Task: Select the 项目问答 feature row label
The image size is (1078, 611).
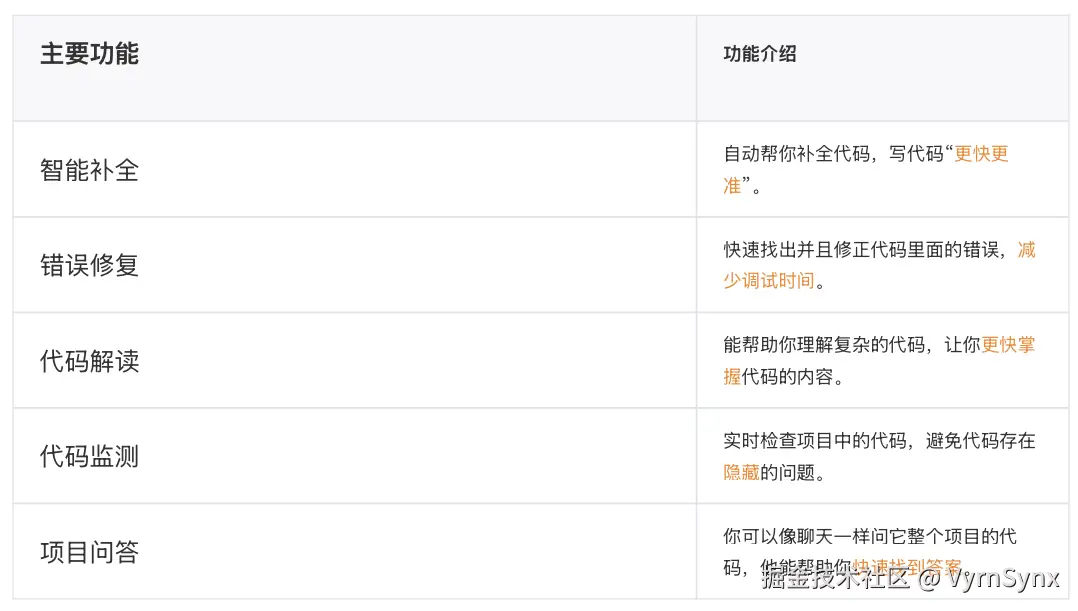Action: coord(89,552)
